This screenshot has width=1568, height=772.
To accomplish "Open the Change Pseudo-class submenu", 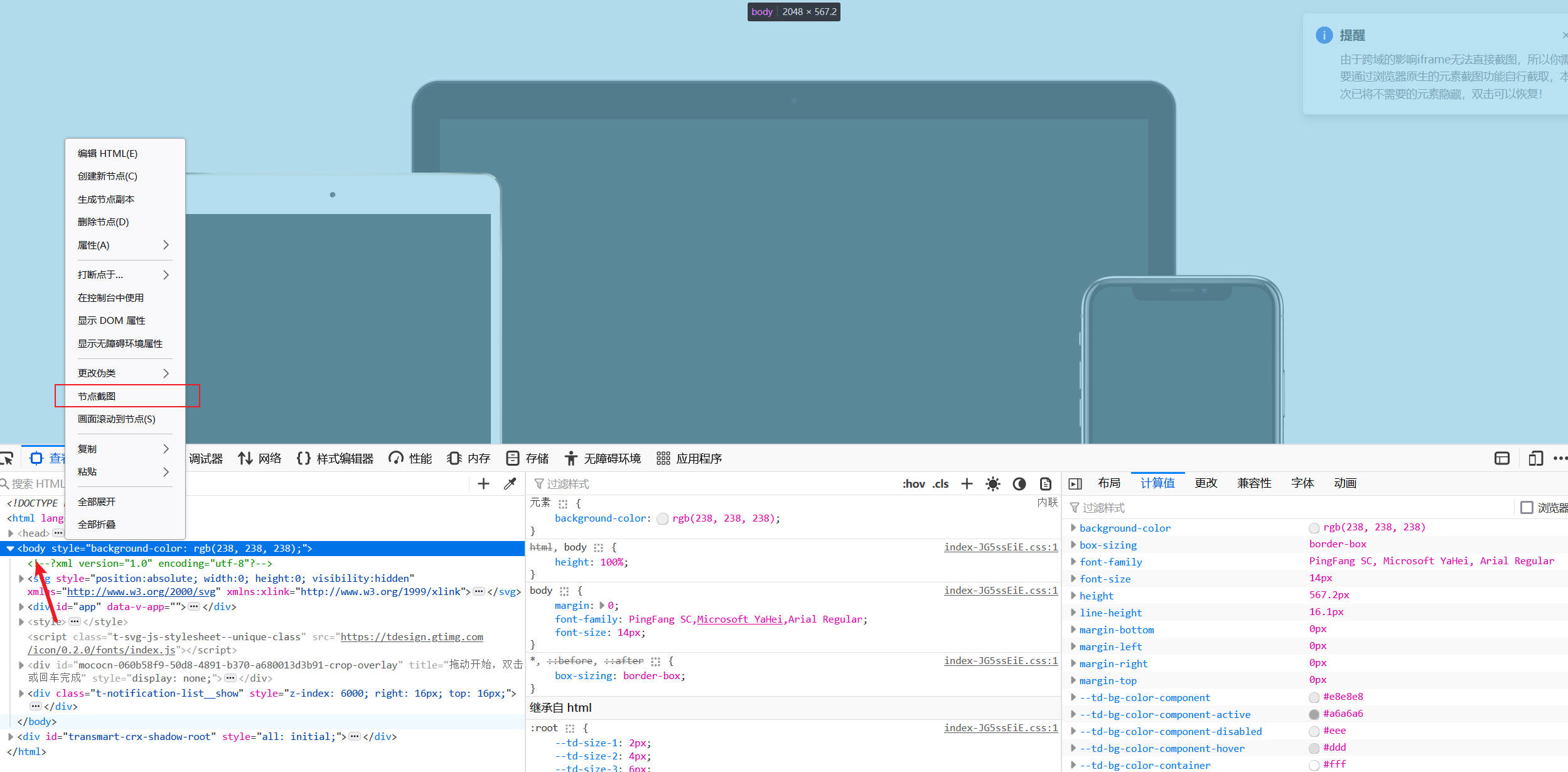I will tap(125, 373).
